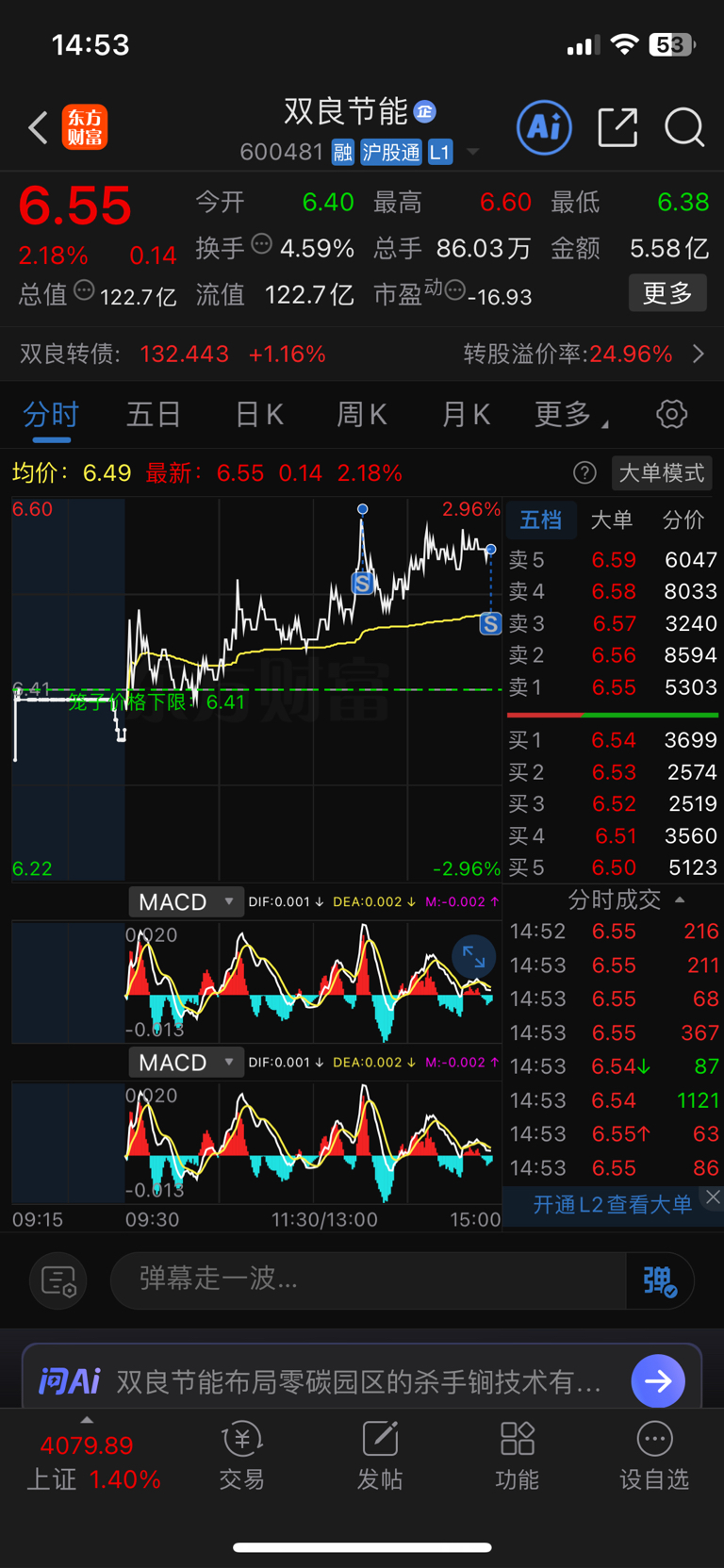
Task: Tap the S sell marker mid-chart
Action: 362,583
